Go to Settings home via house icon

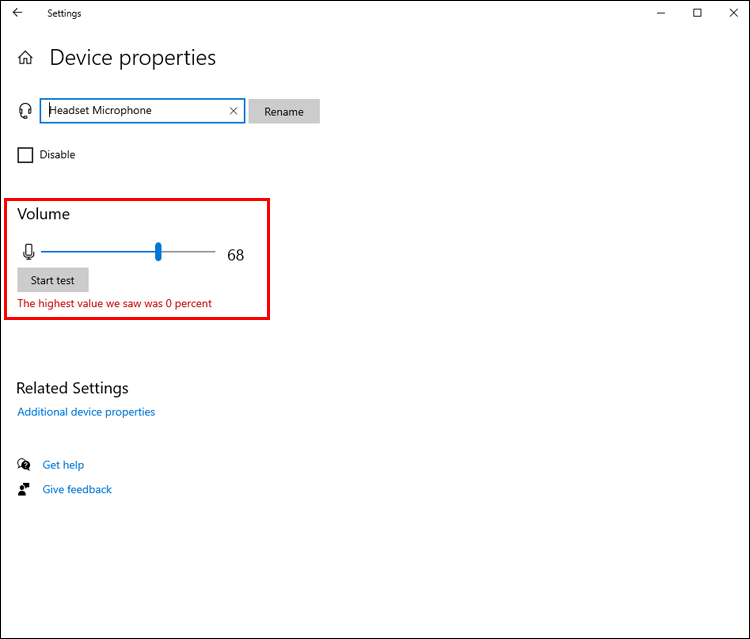click(25, 59)
